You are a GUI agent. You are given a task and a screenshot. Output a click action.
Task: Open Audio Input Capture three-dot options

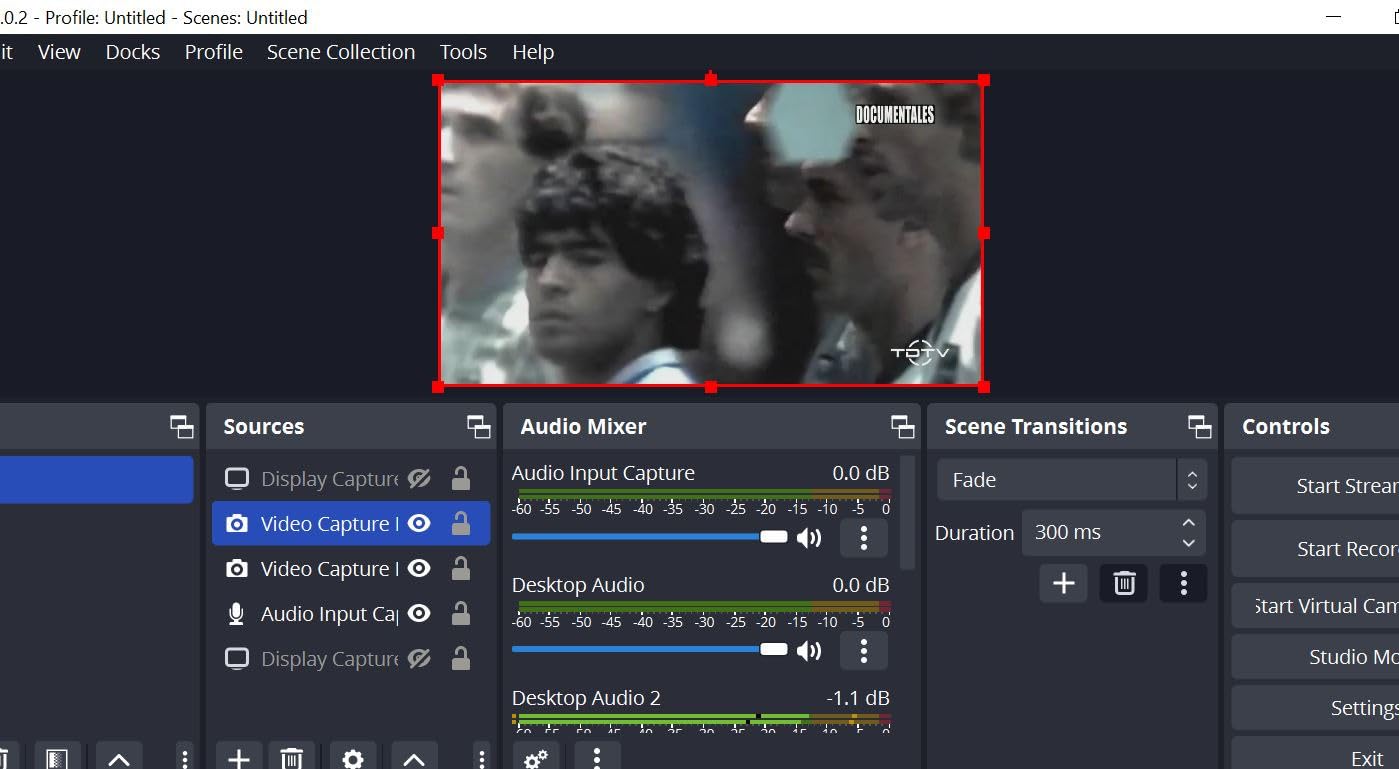864,538
